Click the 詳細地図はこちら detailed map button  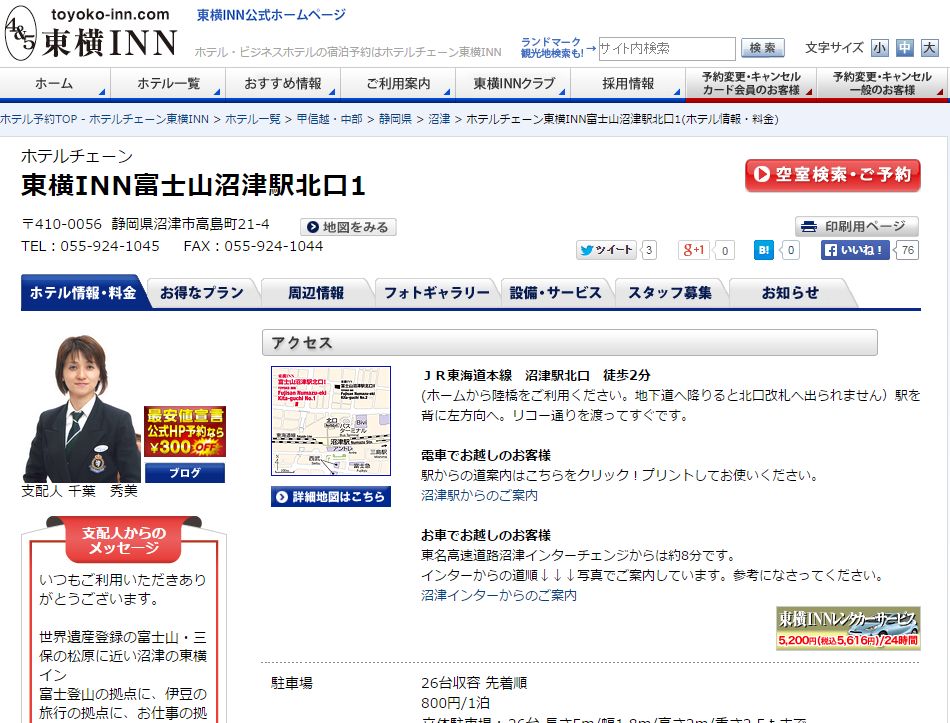[331, 497]
